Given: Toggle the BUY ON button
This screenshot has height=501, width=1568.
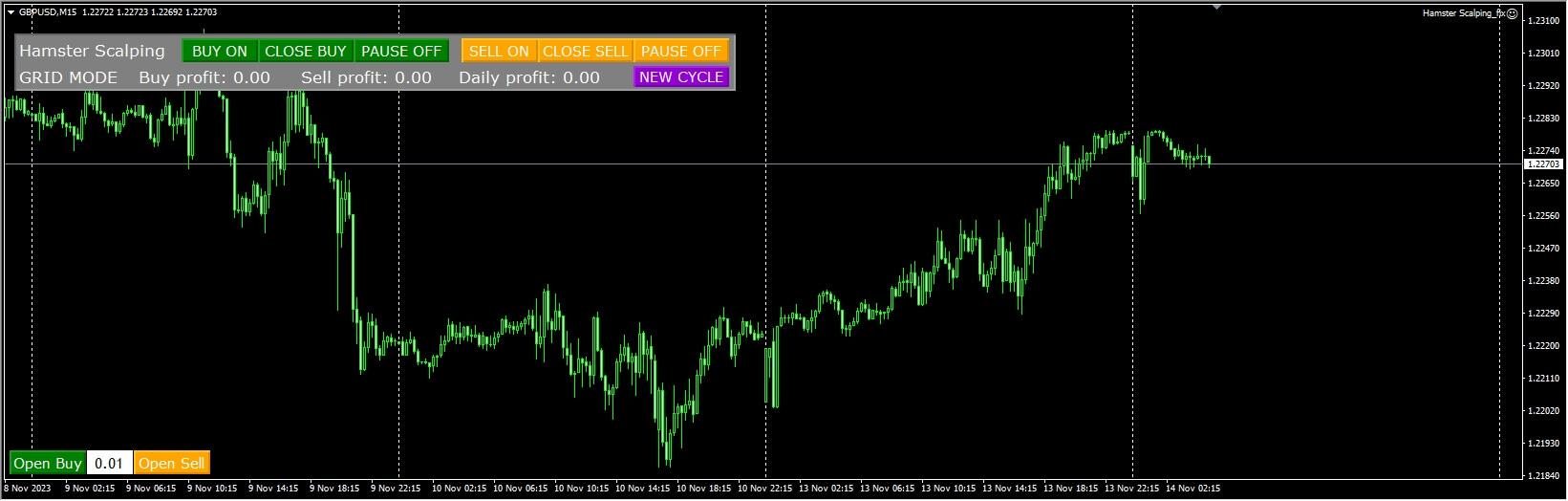Looking at the screenshot, I should (x=220, y=52).
